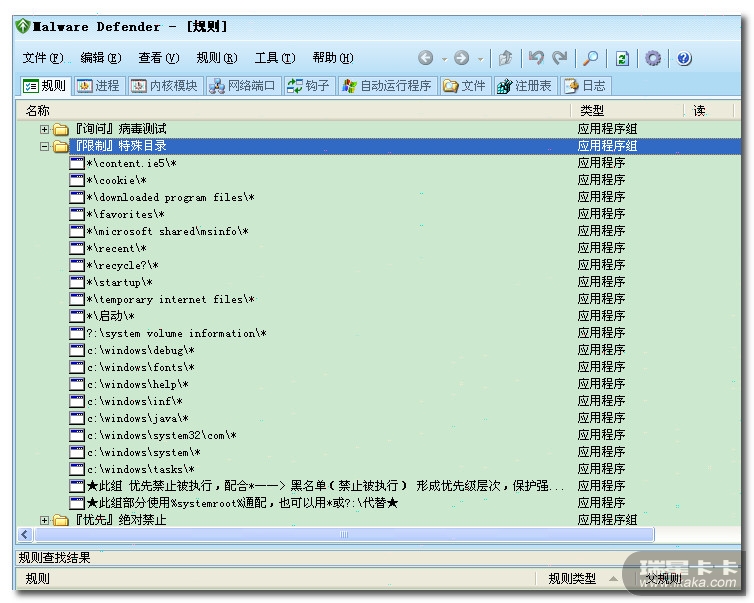
Task: Open the 文件(F) menu
Action: click(x=43, y=58)
